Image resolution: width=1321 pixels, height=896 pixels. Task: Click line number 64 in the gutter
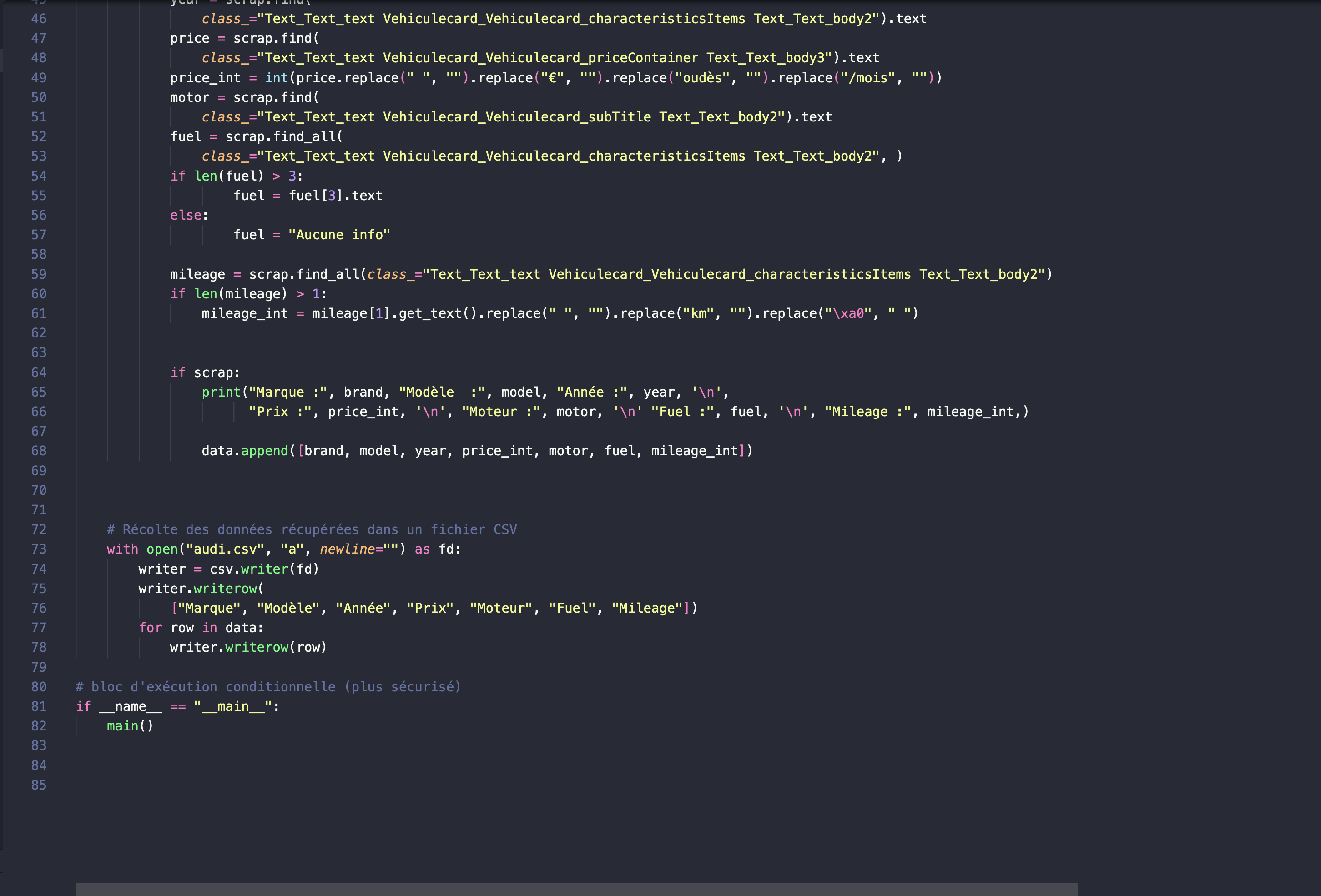39,372
